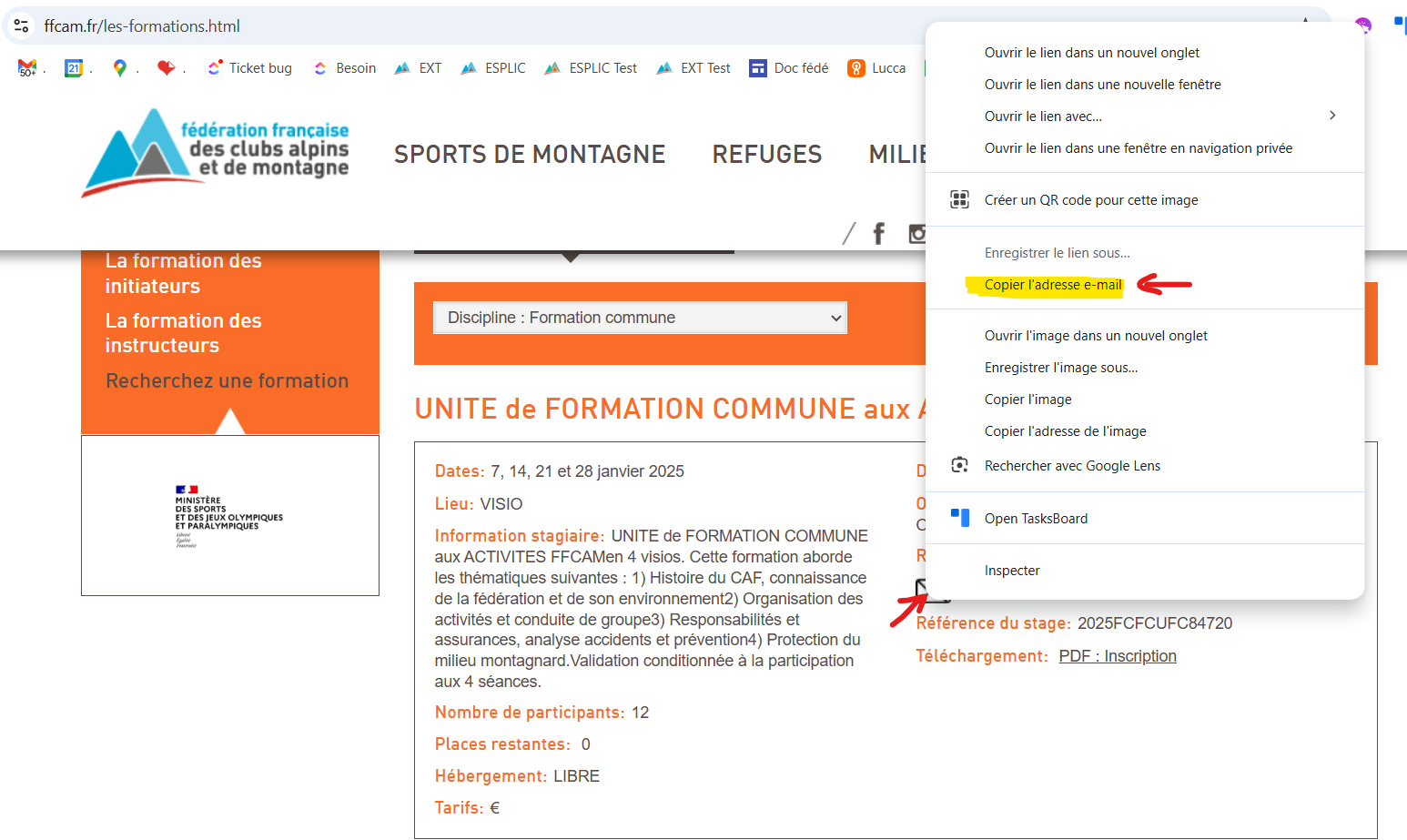Click the site settings icon in the address bar
This screenshot has width=1407, height=840.
point(21,25)
